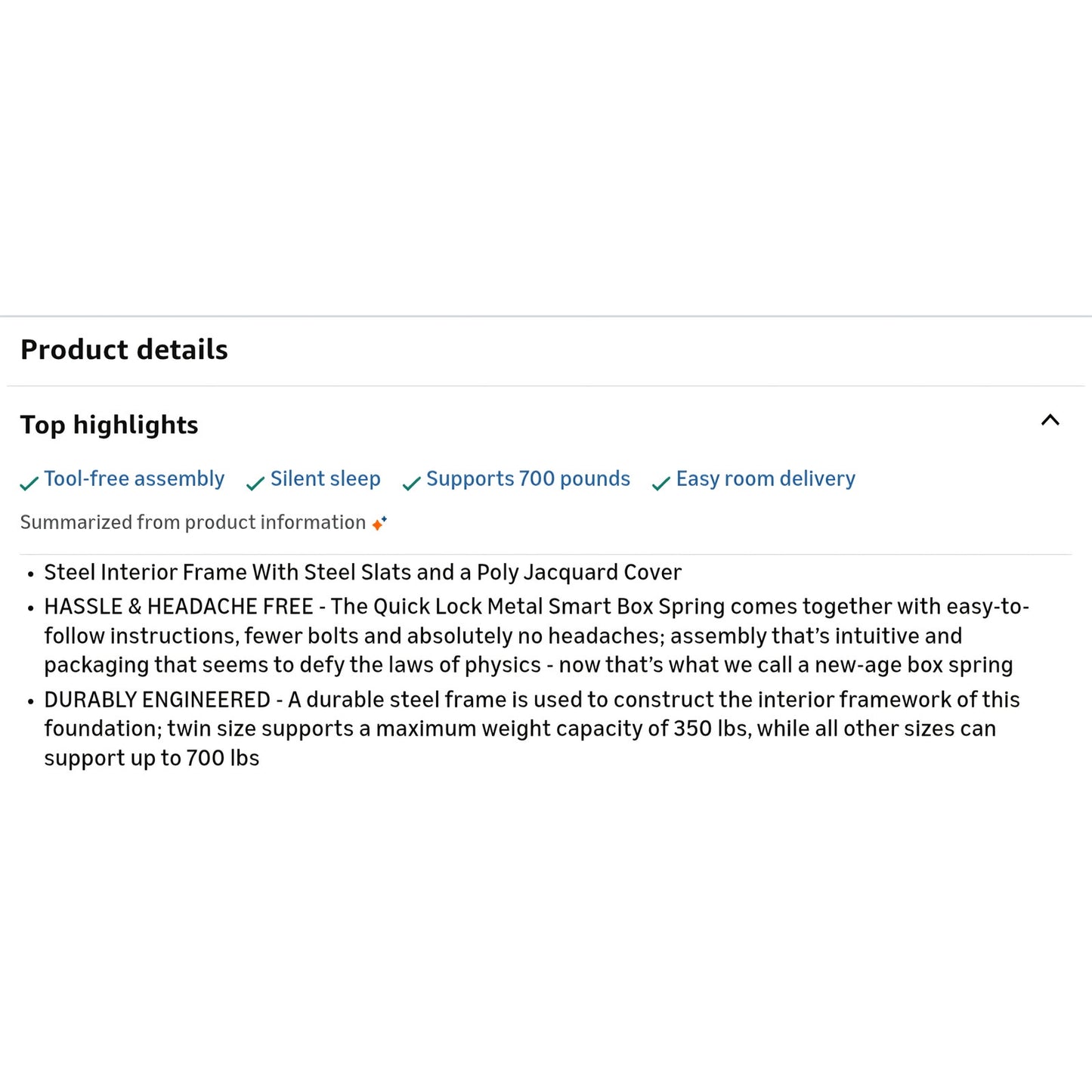Click the orange AI sparkle icon
The width and height of the screenshot is (1092, 1092).
point(378,522)
